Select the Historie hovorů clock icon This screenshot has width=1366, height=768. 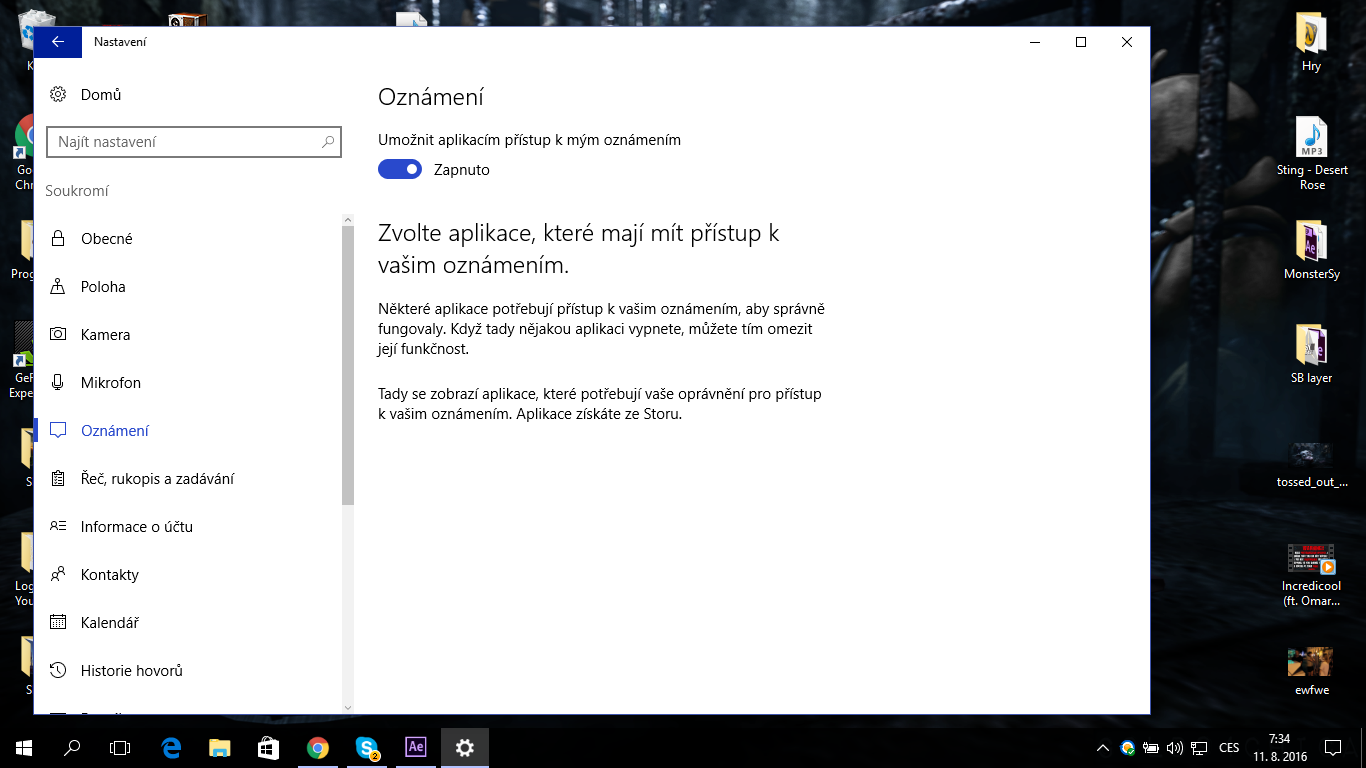click(58, 671)
